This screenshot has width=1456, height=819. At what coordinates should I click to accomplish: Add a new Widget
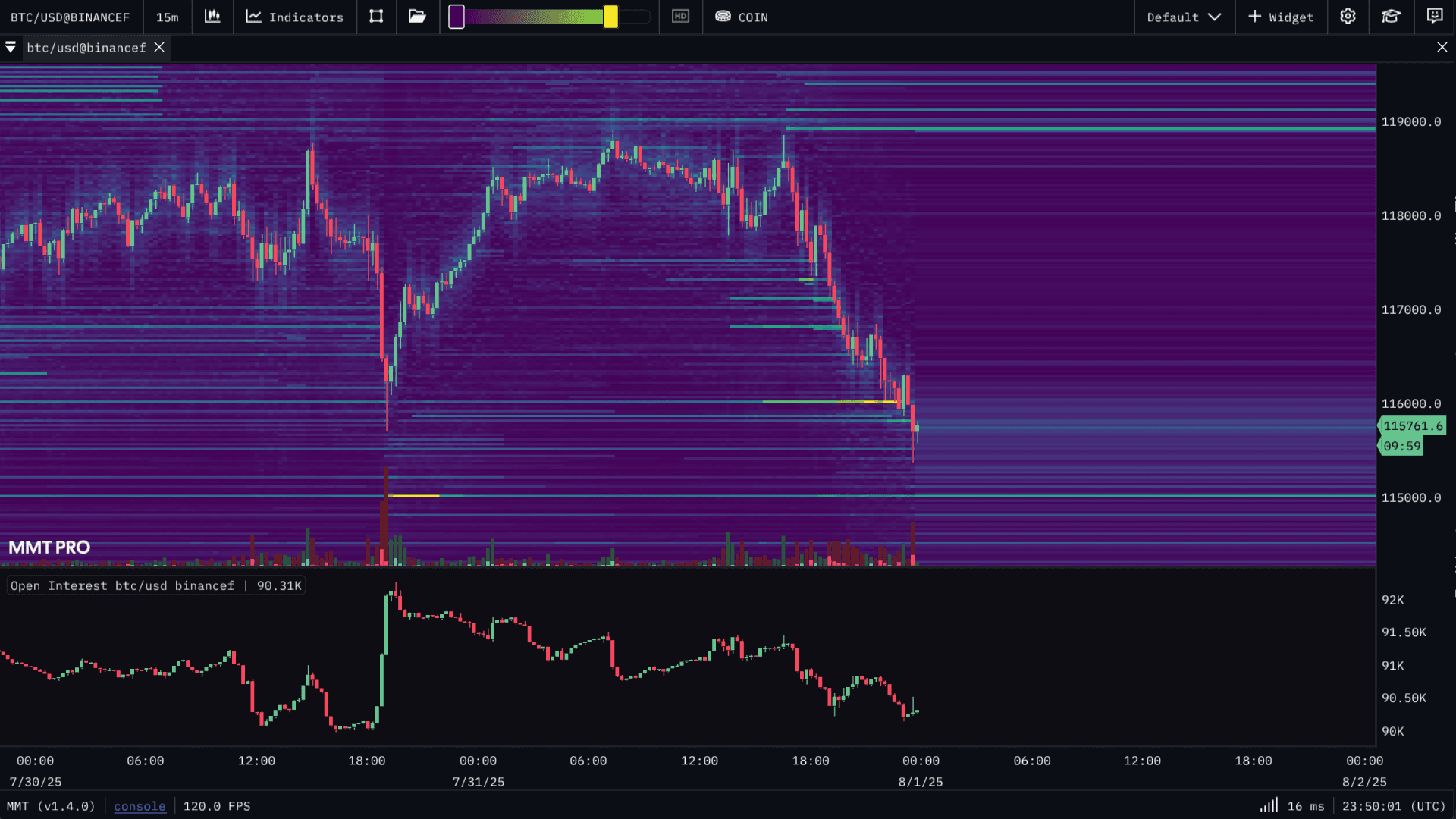(x=1281, y=17)
